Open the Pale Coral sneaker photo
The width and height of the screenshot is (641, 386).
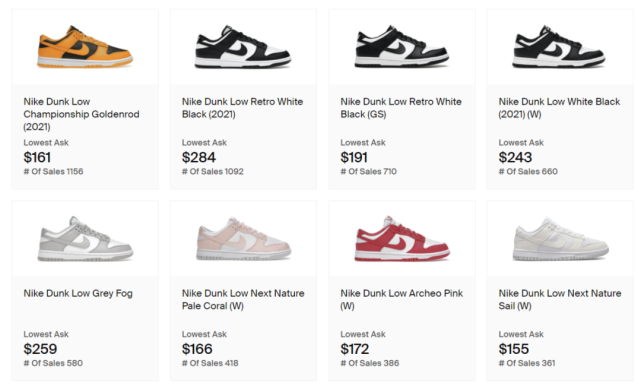point(243,239)
